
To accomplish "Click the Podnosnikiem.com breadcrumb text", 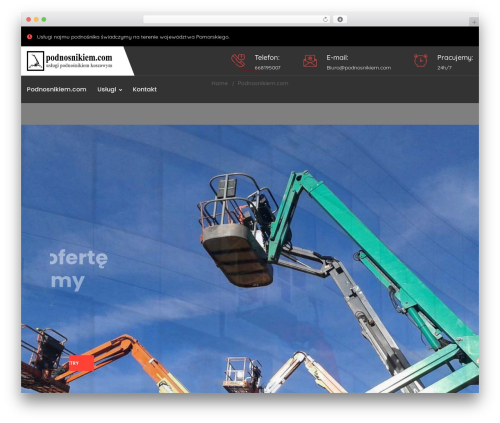I will click(263, 83).
